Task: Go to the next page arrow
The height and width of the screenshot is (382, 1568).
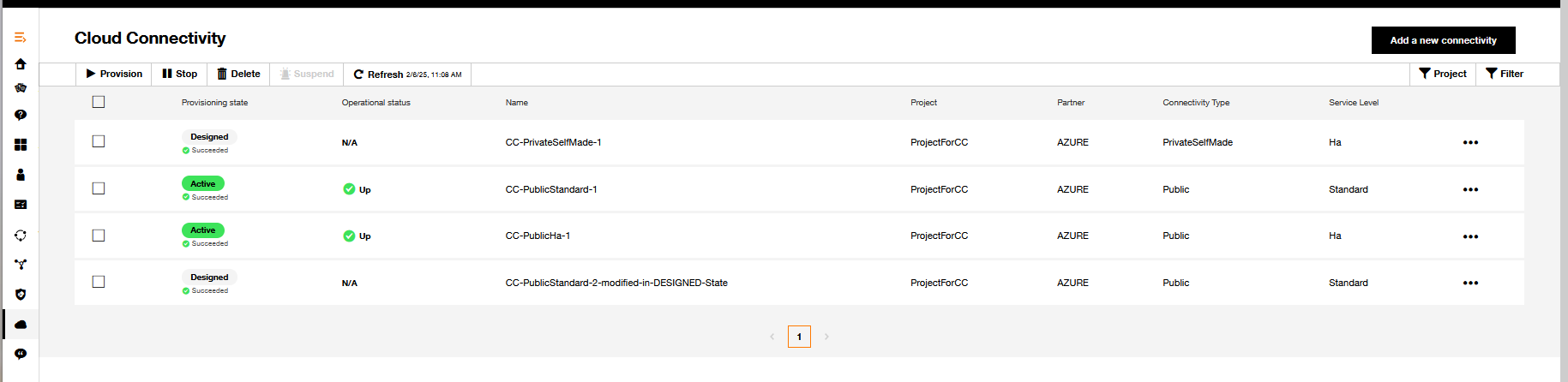Action: coord(826,337)
